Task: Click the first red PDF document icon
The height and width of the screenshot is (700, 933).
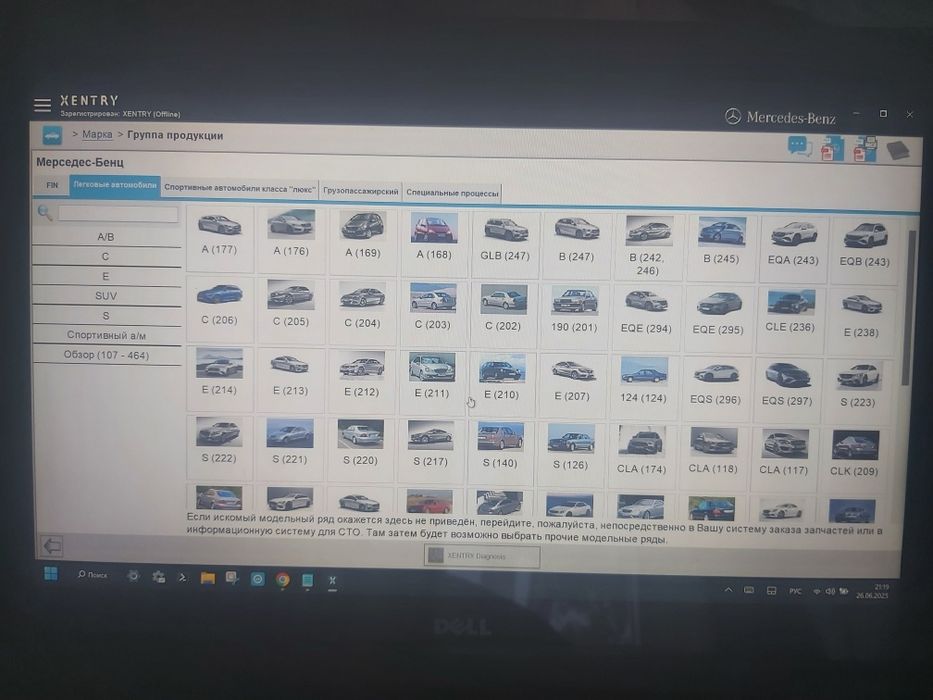Action: point(832,148)
